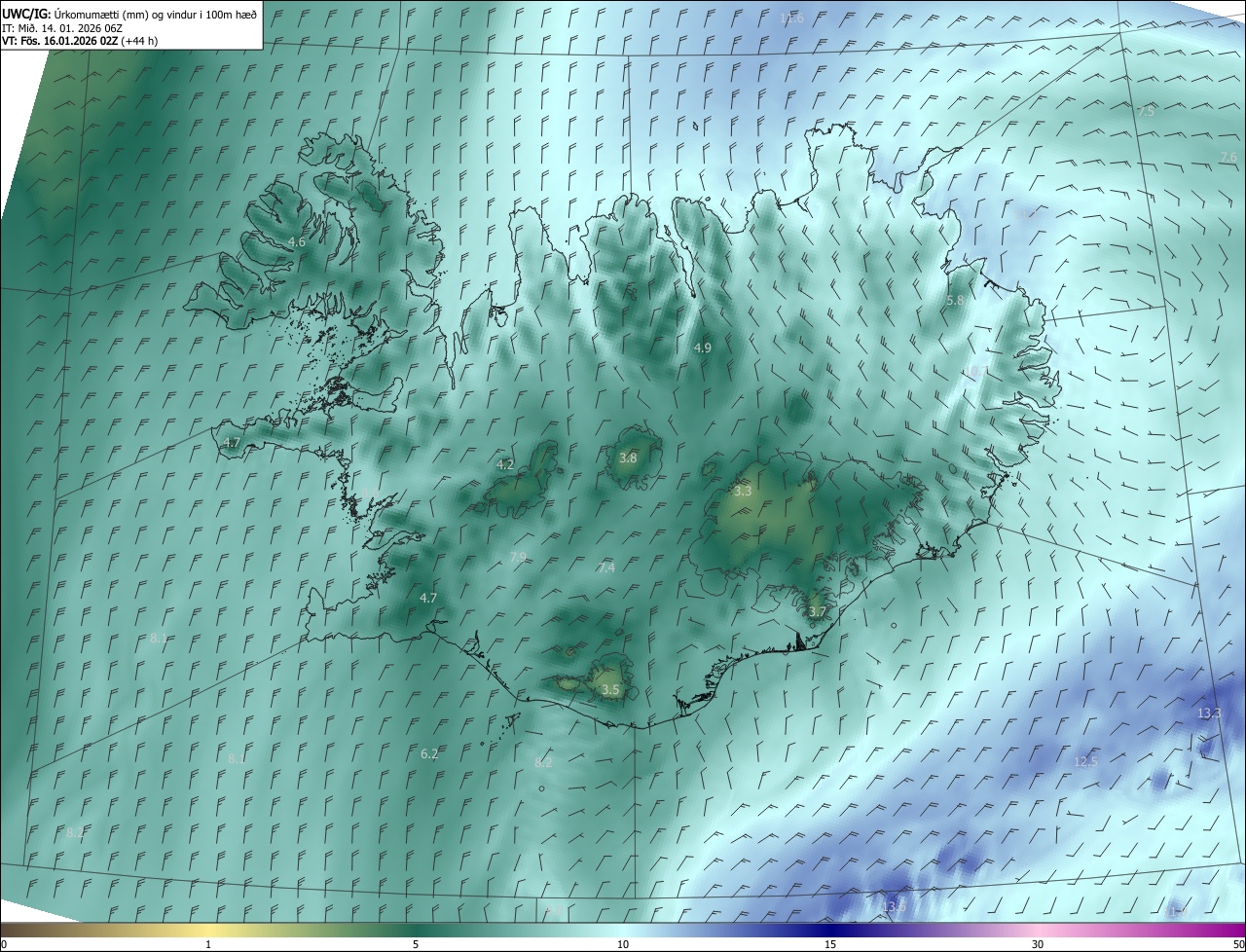Image resolution: width=1246 pixels, height=952 pixels.
Task: Click the 3.5 value on Mýrdalsjökull glacier
Action: point(610,689)
